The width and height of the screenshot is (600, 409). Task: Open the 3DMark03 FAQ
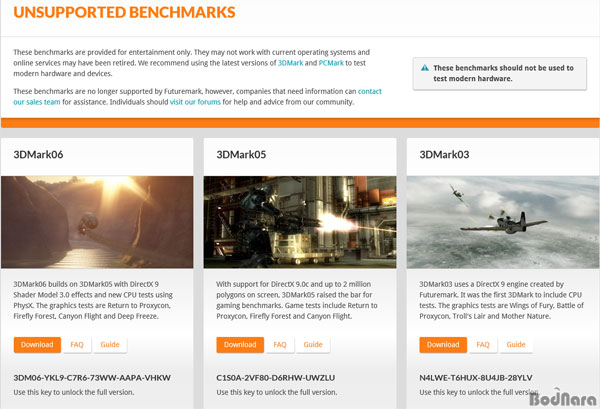(483, 345)
